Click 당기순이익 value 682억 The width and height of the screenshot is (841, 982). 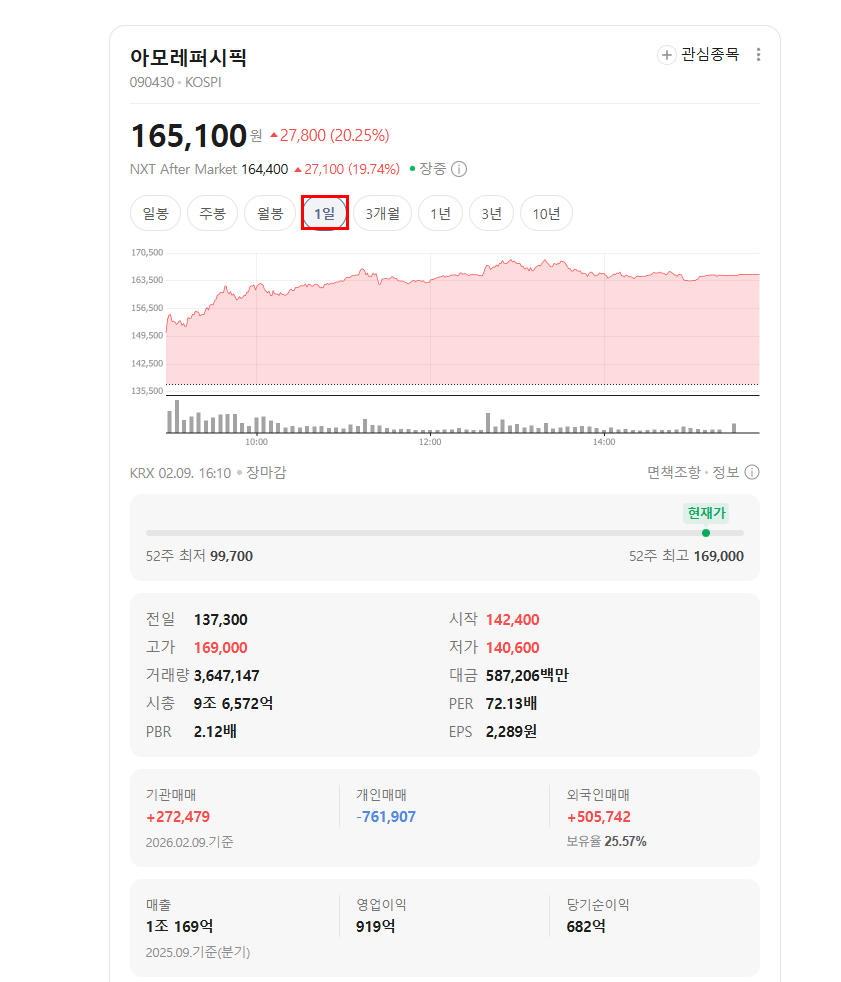click(586, 927)
